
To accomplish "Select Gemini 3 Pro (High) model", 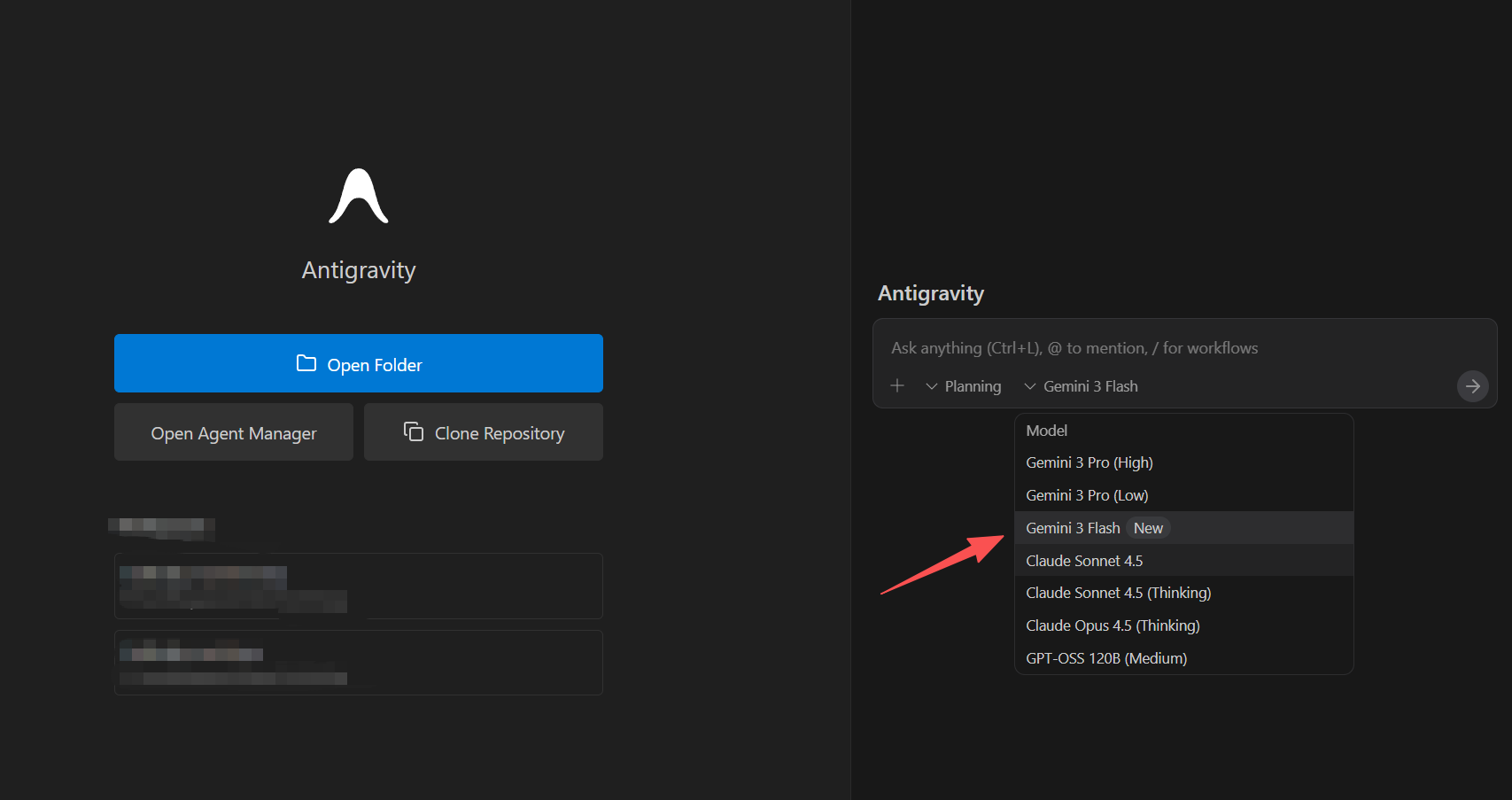I will click(1089, 462).
